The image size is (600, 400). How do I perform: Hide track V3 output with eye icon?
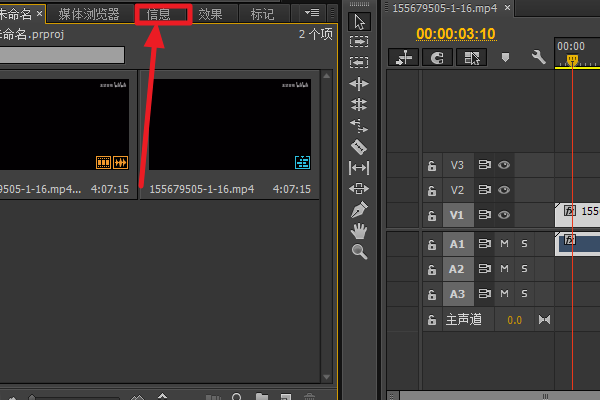504,165
